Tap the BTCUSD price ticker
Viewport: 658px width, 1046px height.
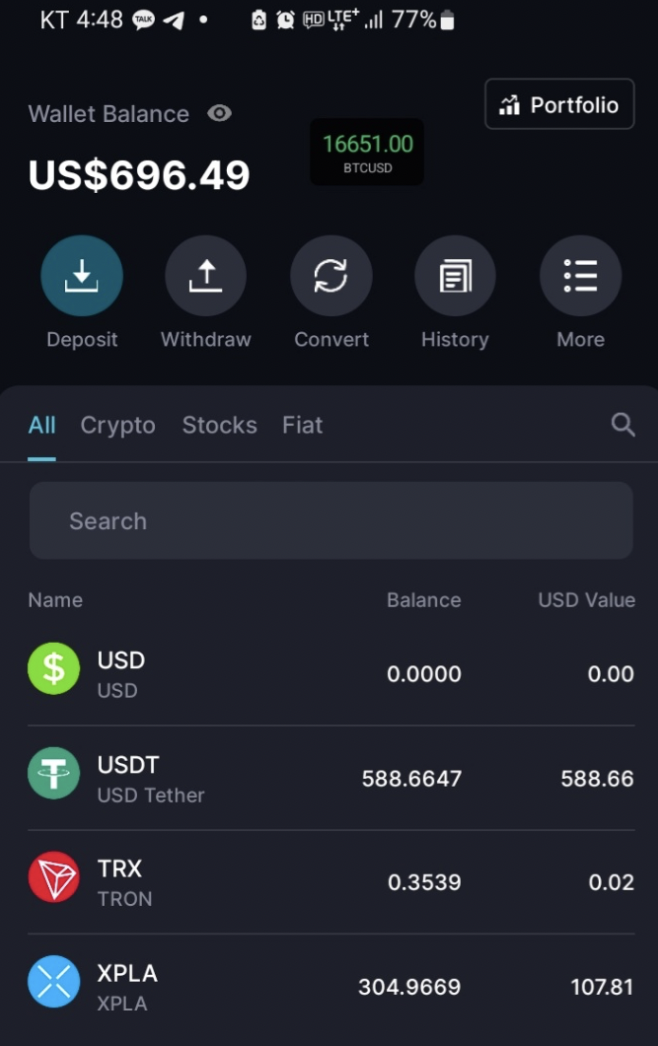367,152
